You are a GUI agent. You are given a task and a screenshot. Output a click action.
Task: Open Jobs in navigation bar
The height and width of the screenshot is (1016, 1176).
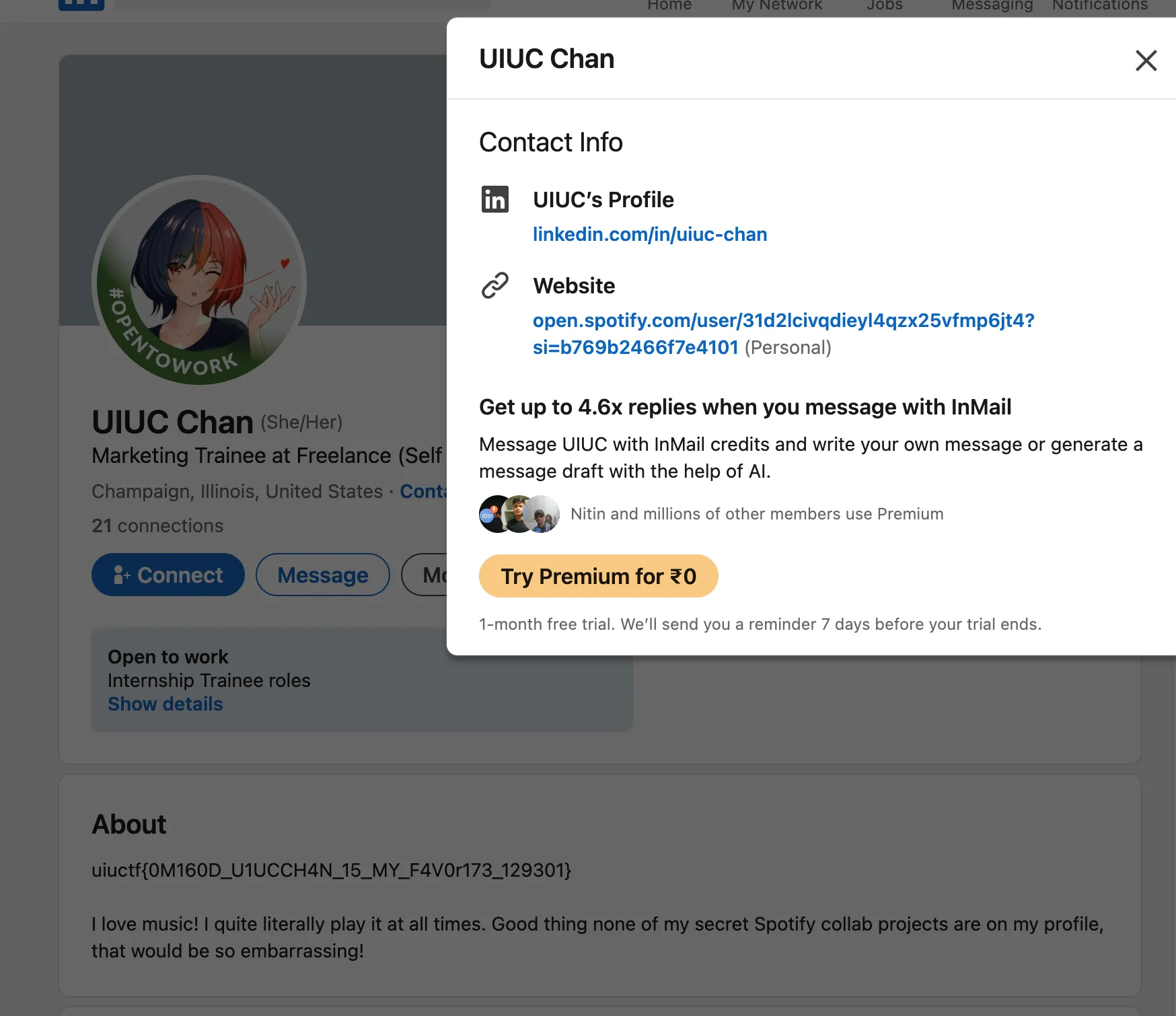point(884,5)
